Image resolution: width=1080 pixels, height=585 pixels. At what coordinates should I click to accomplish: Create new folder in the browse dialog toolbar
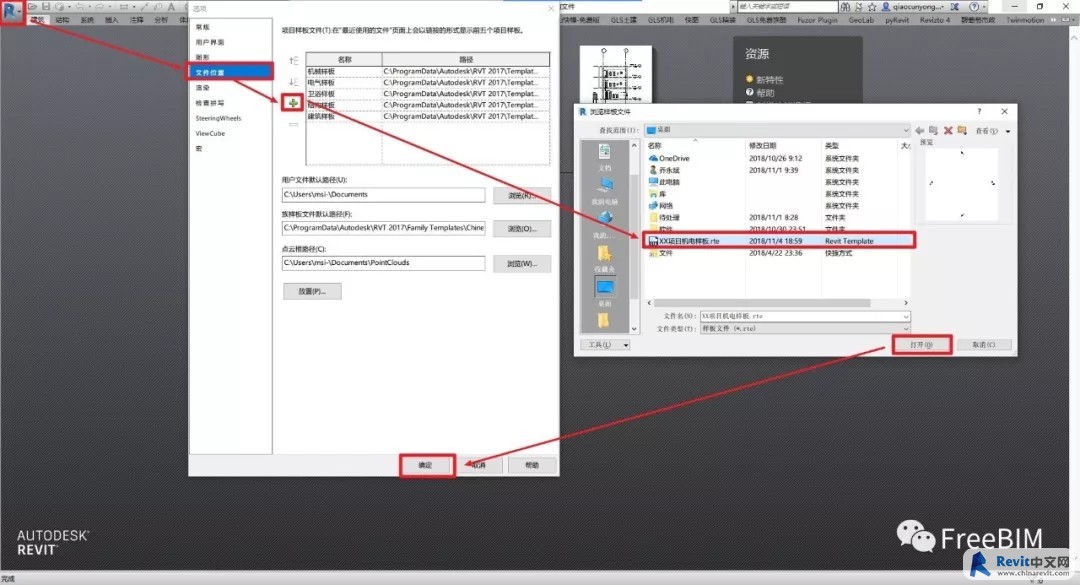tap(962, 130)
